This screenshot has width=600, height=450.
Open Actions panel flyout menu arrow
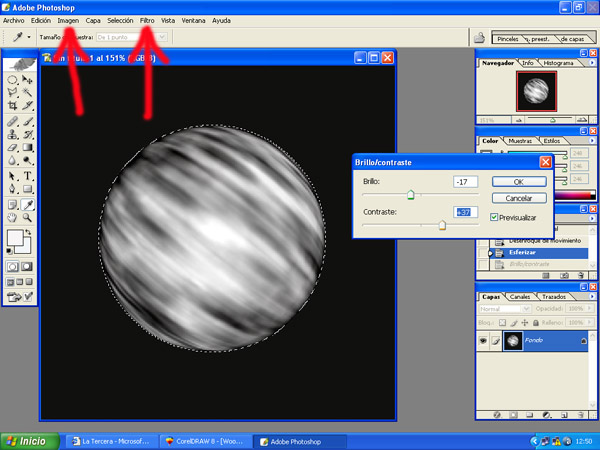coord(592,218)
